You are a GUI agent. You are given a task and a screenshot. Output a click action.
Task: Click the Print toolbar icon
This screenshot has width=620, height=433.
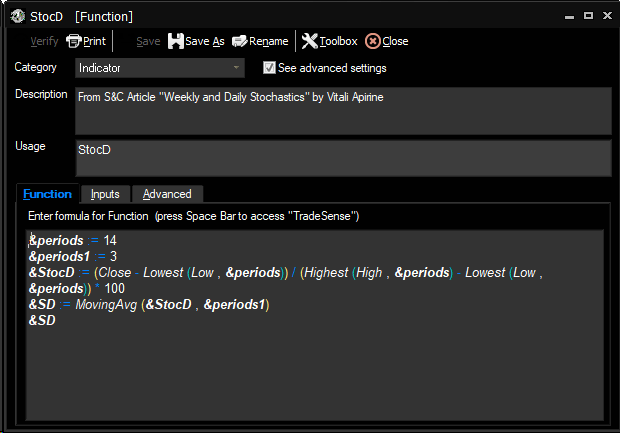click(x=74, y=41)
